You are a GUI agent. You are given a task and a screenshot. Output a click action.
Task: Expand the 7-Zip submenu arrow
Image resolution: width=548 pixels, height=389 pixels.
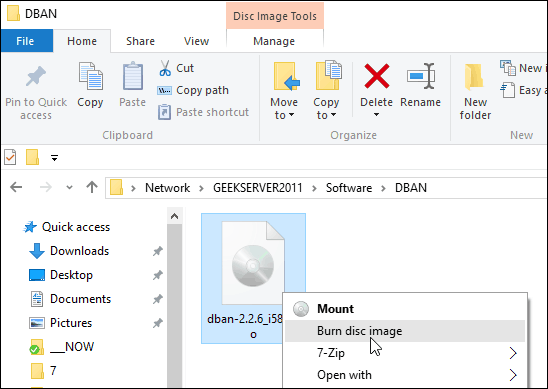(x=513, y=353)
